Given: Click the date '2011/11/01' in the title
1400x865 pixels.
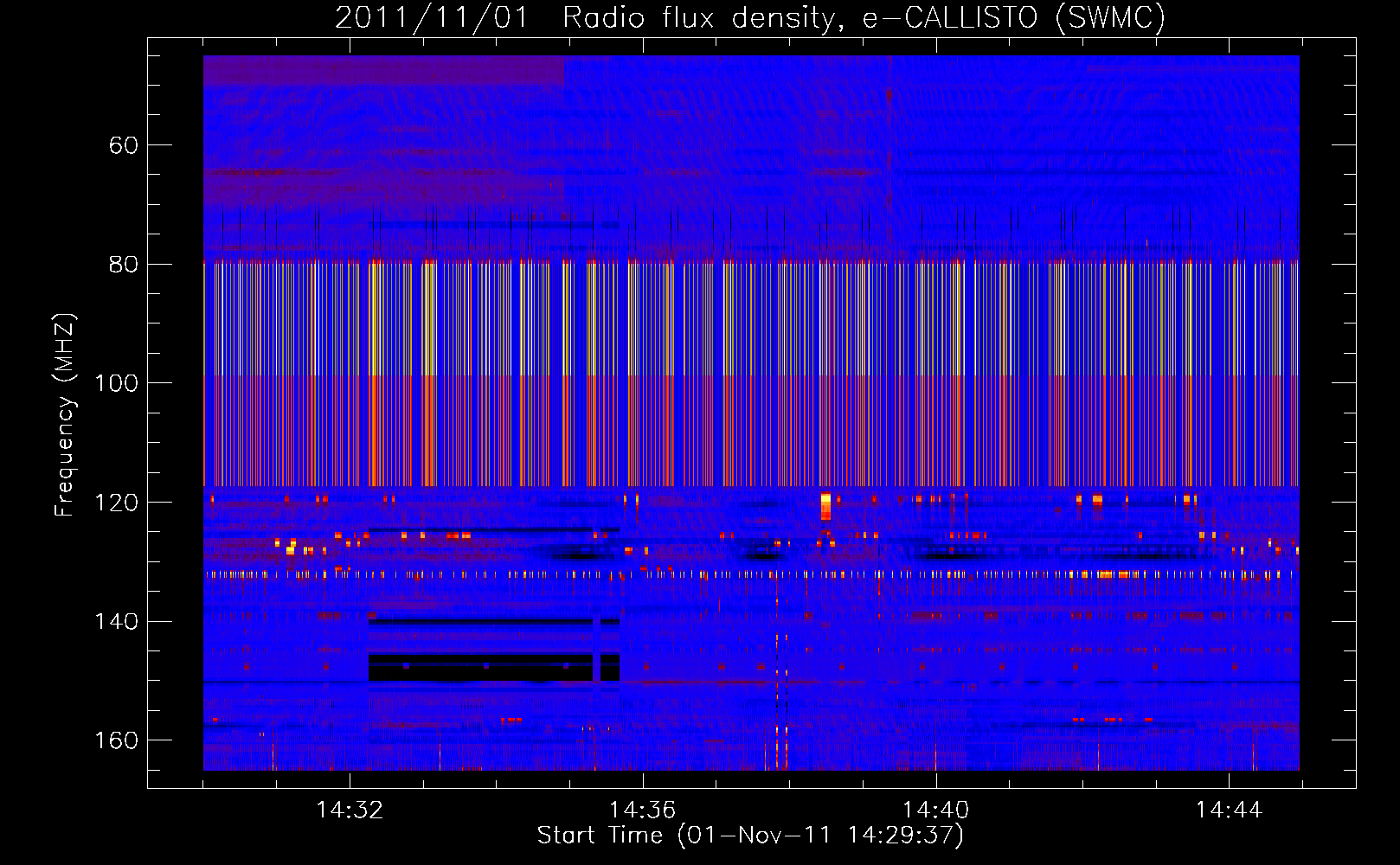Looking at the screenshot, I should coord(431,17).
